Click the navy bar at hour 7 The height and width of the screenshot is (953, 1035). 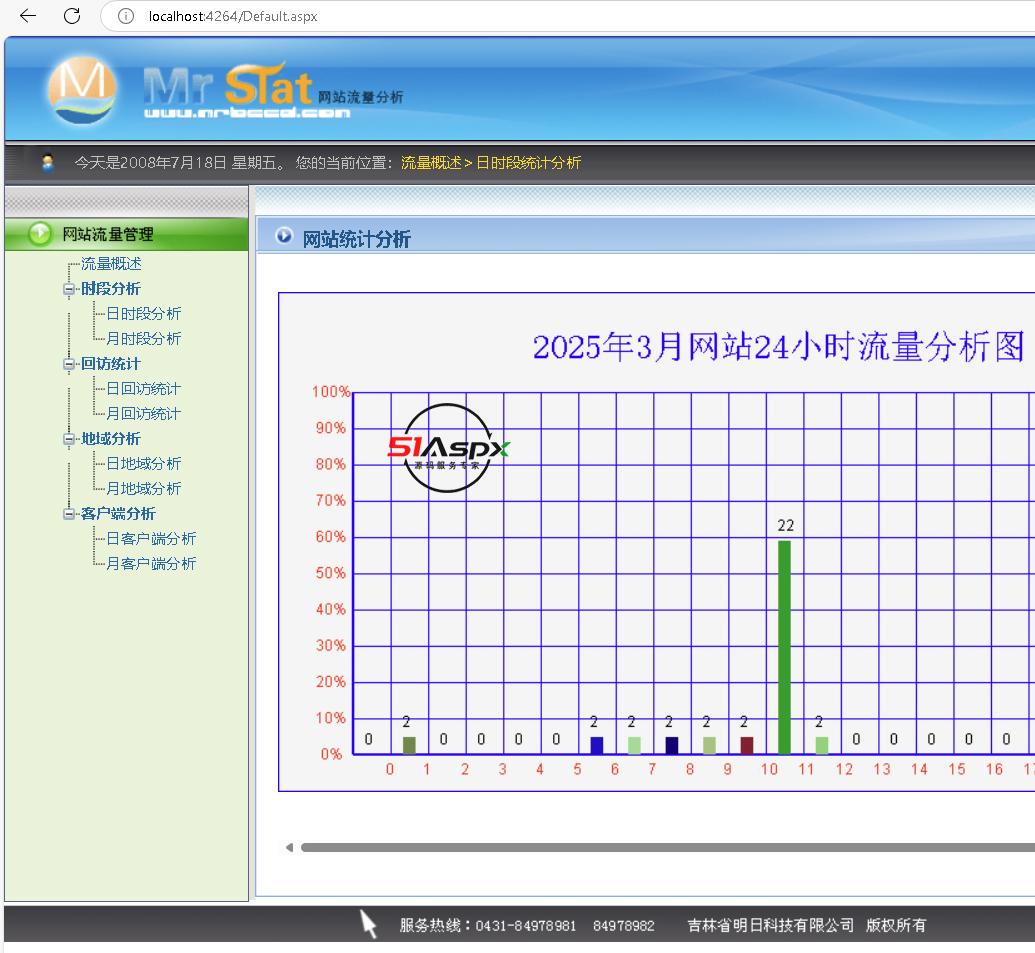click(672, 746)
